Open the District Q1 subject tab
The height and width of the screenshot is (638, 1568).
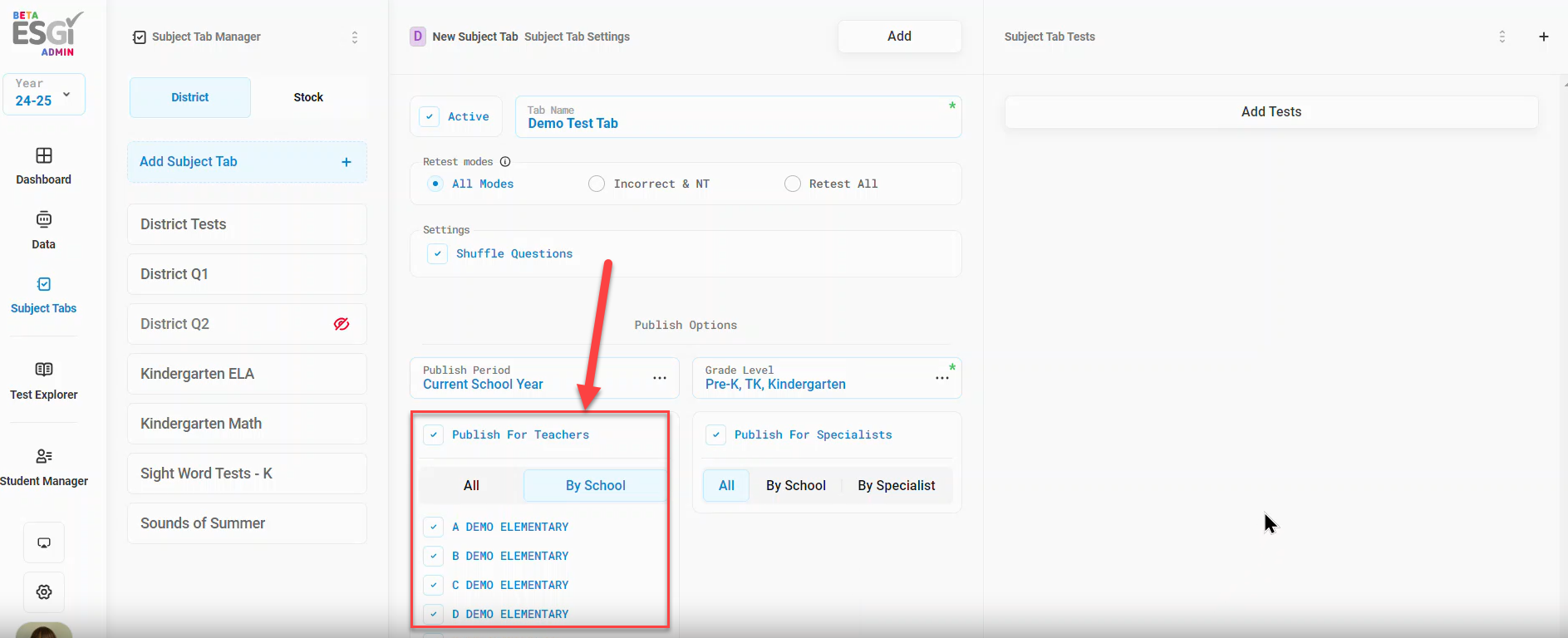tap(247, 274)
